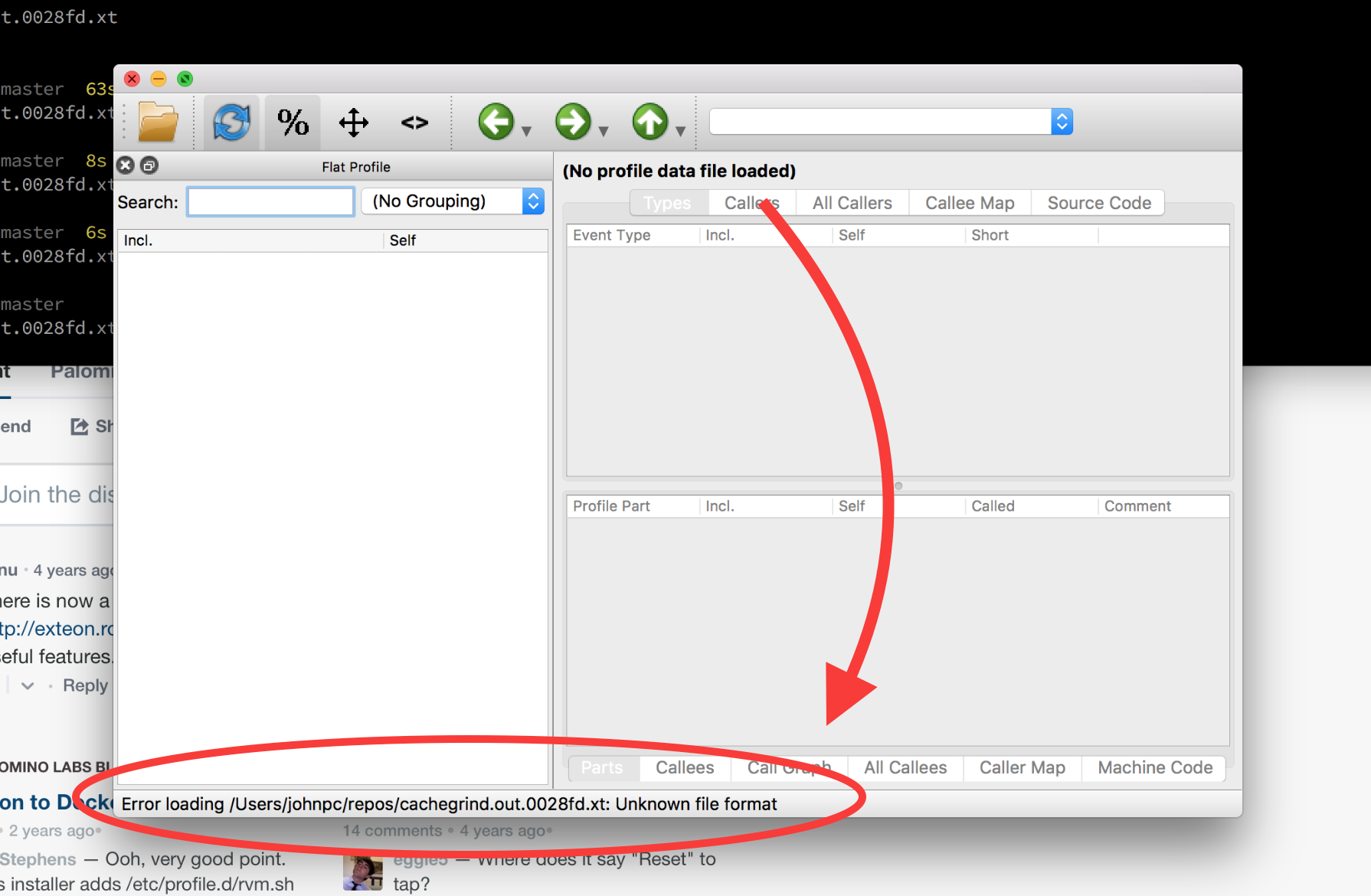Click the Called column header

click(x=1031, y=506)
